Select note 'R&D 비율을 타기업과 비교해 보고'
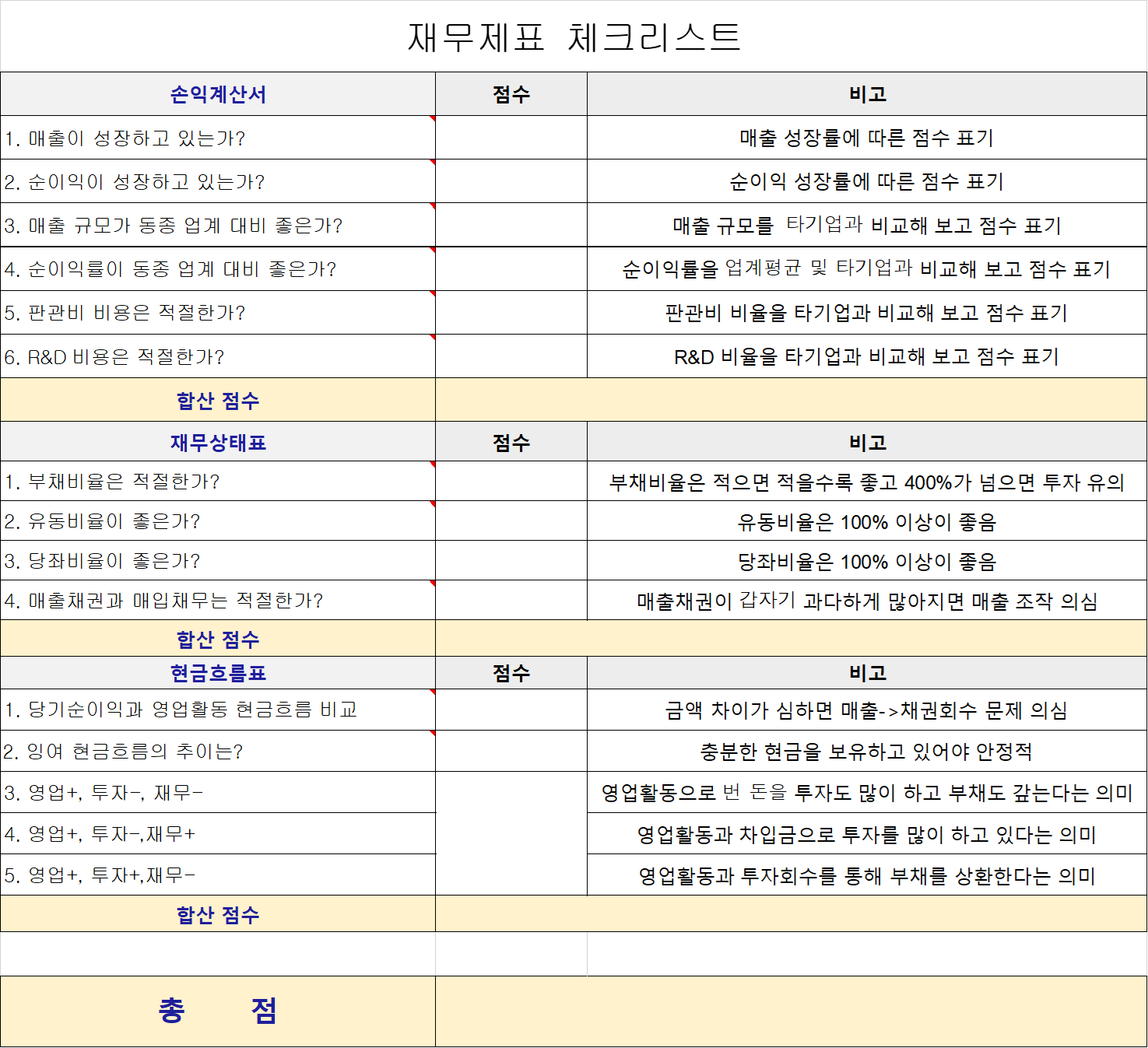This screenshot has height=1048, width=1148. click(867, 356)
